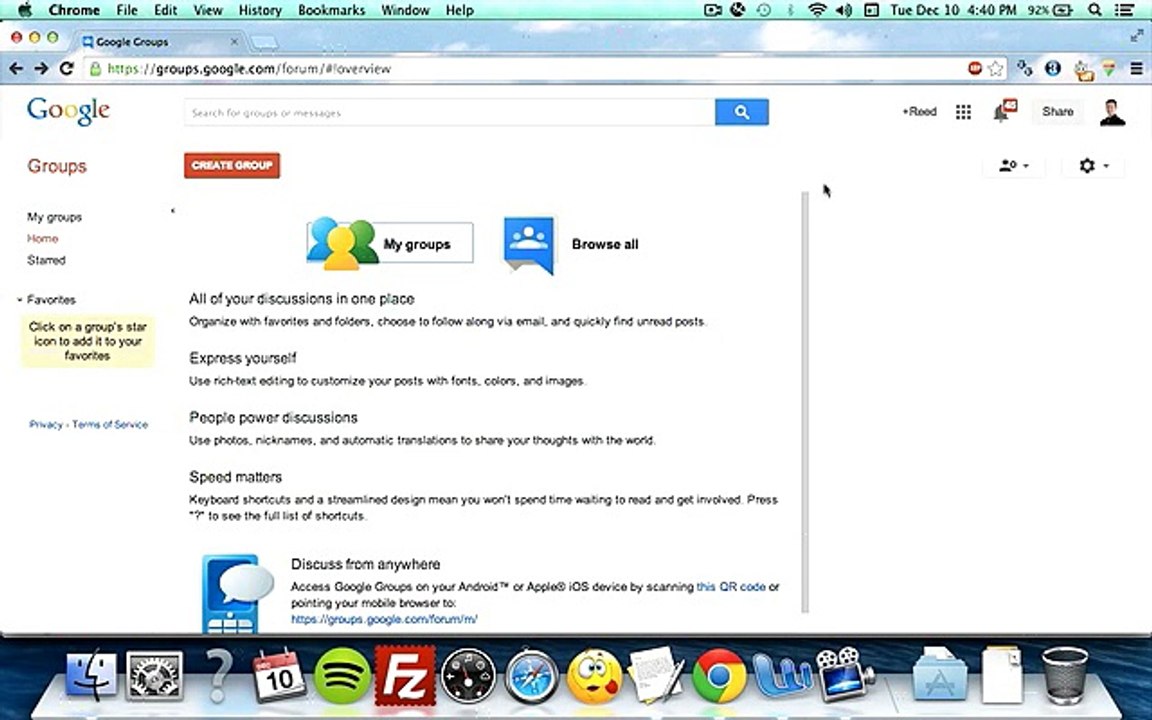
Task: Open FileZilla from the dock
Action: coord(405,675)
